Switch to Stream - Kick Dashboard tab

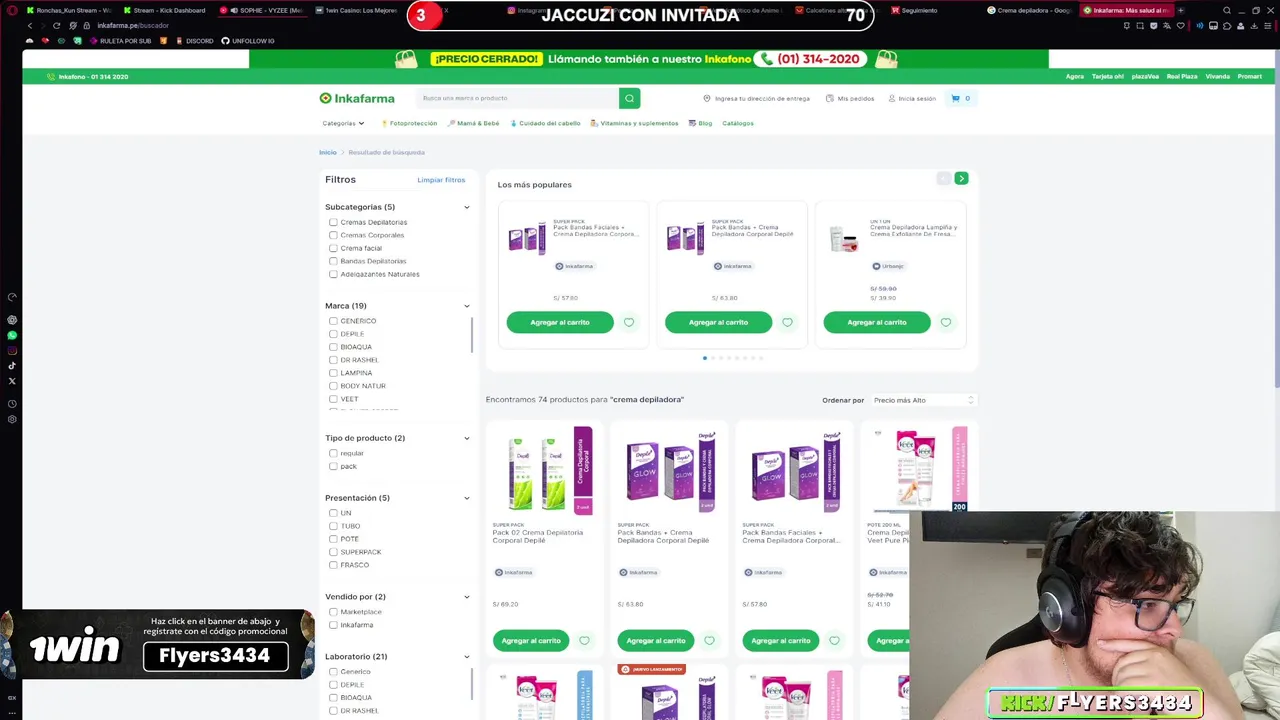point(166,10)
